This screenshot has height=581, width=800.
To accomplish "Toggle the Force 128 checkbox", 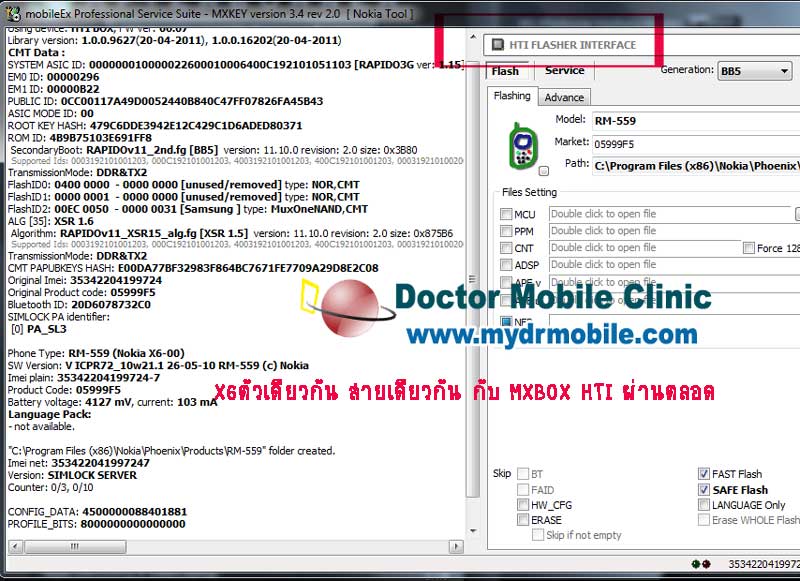I will click(x=748, y=248).
